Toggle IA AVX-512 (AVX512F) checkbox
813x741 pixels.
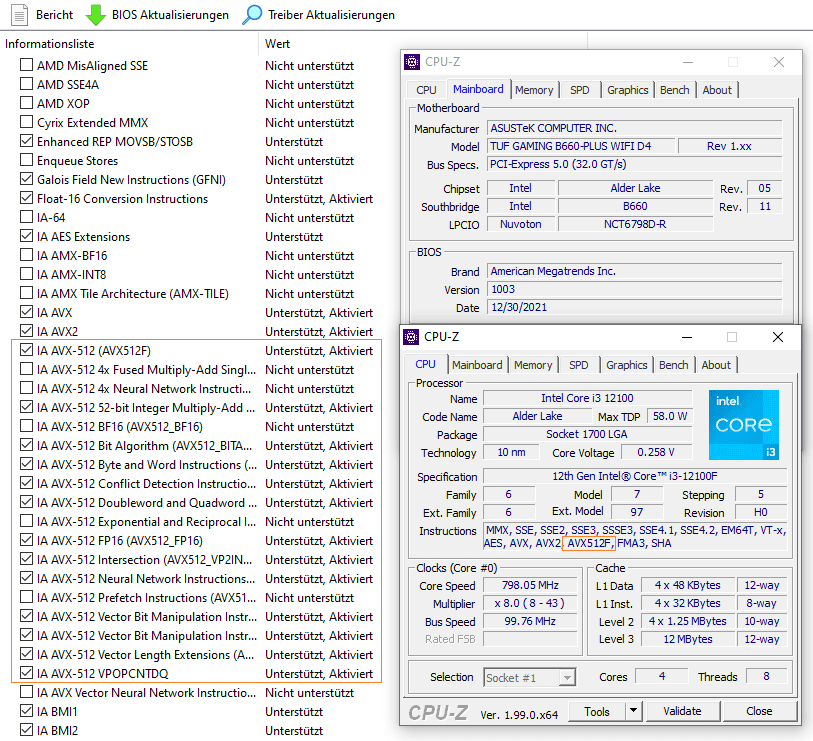26,349
